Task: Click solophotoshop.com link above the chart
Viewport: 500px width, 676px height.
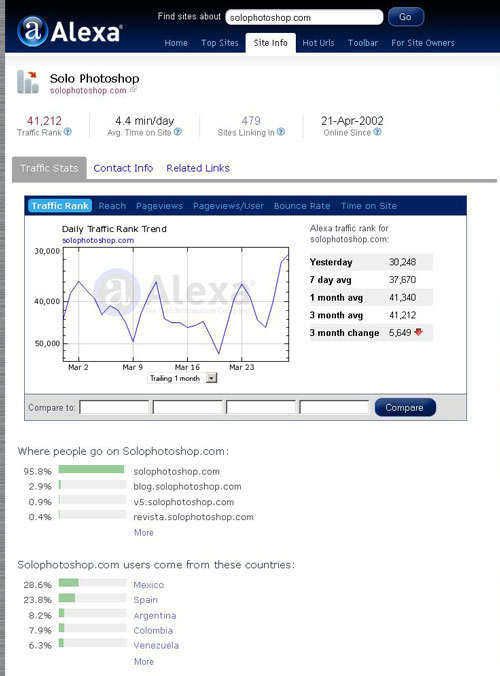Action: point(98,240)
